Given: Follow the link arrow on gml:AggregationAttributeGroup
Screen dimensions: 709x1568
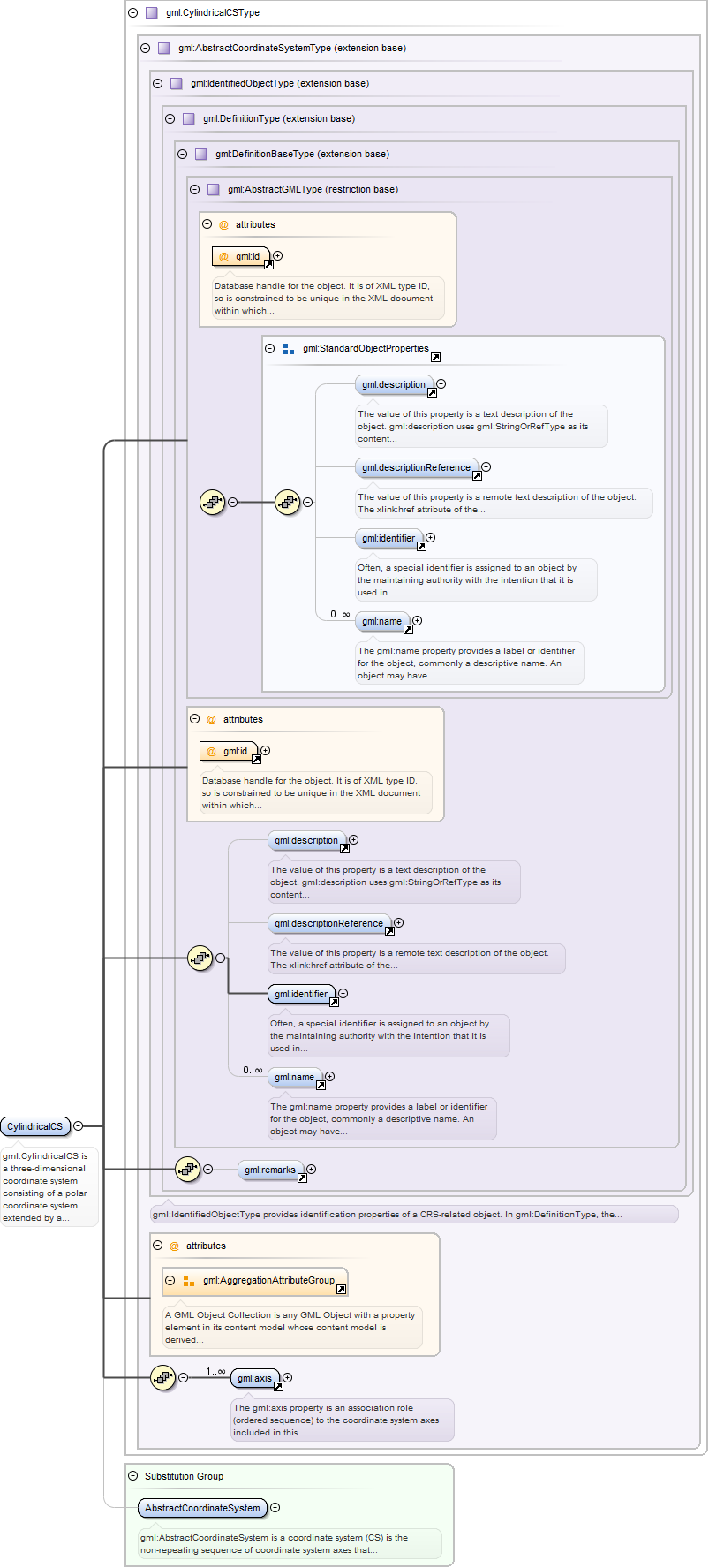Looking at the screenshot, I should (x=341, y=1290).
